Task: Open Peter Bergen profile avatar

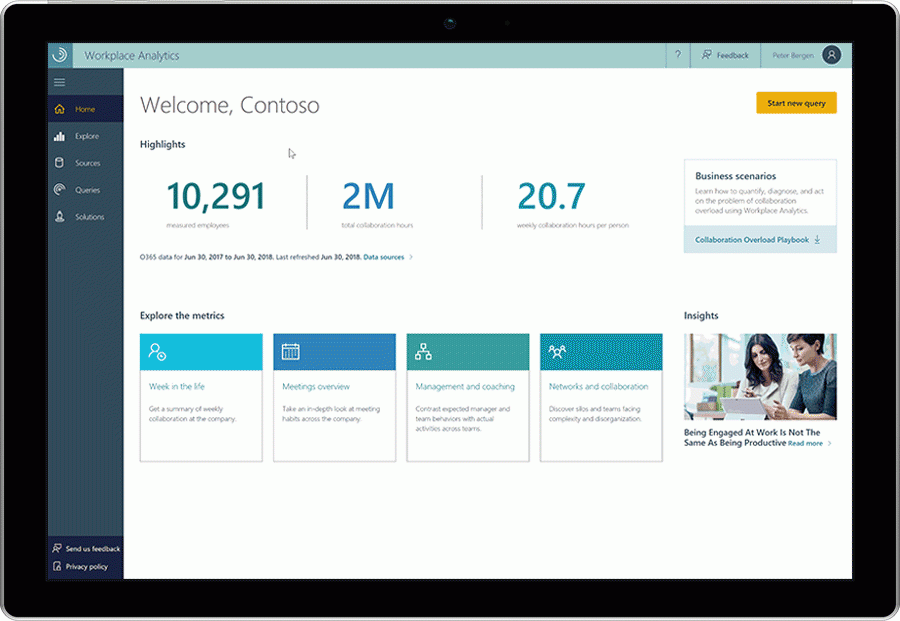Action: [831, 55]
